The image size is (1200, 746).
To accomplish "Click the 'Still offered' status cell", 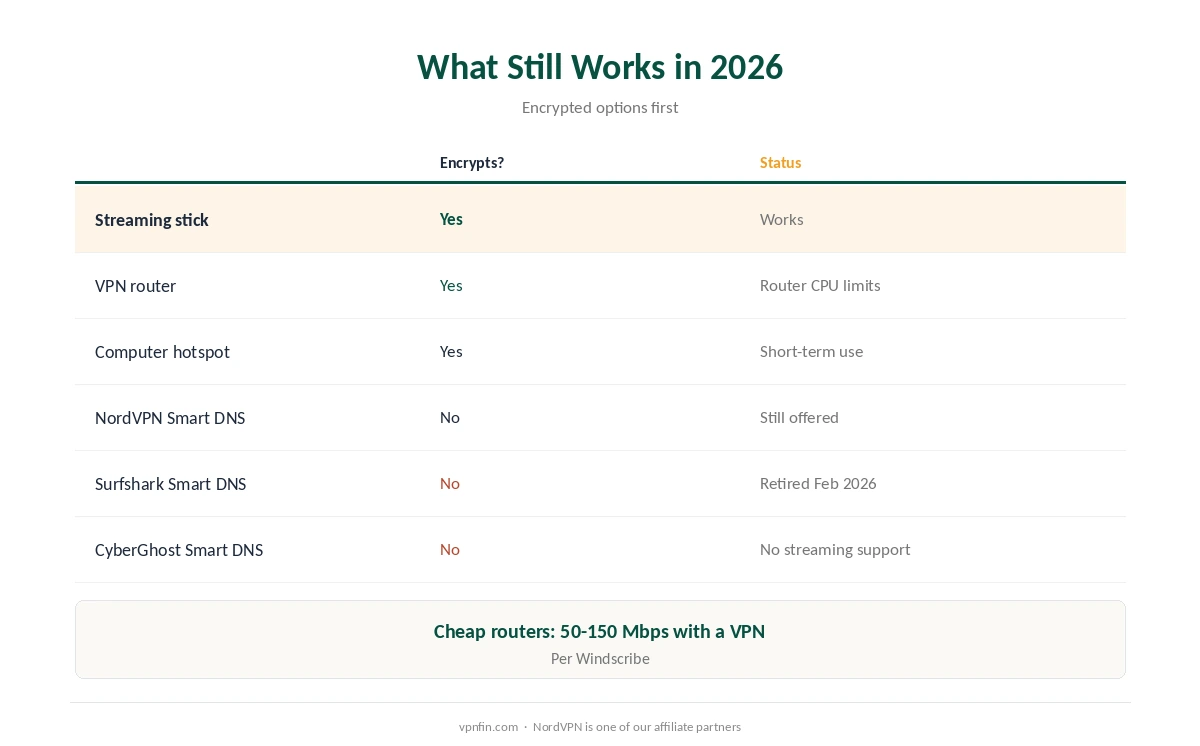I will coord(799,417).
